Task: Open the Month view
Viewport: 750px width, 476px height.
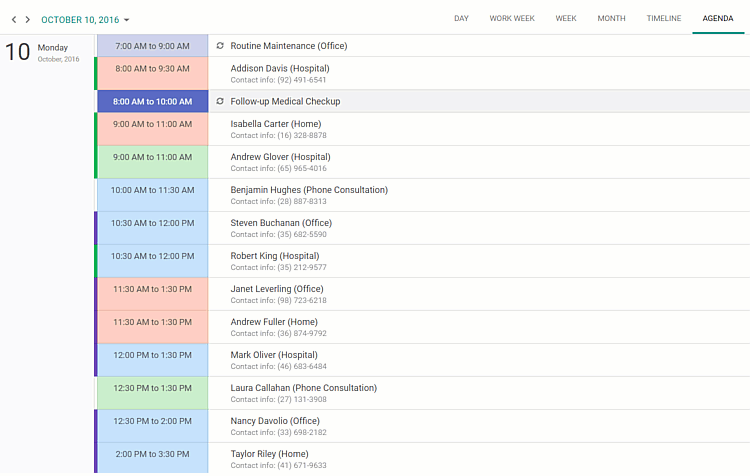Action: point(611,18)
